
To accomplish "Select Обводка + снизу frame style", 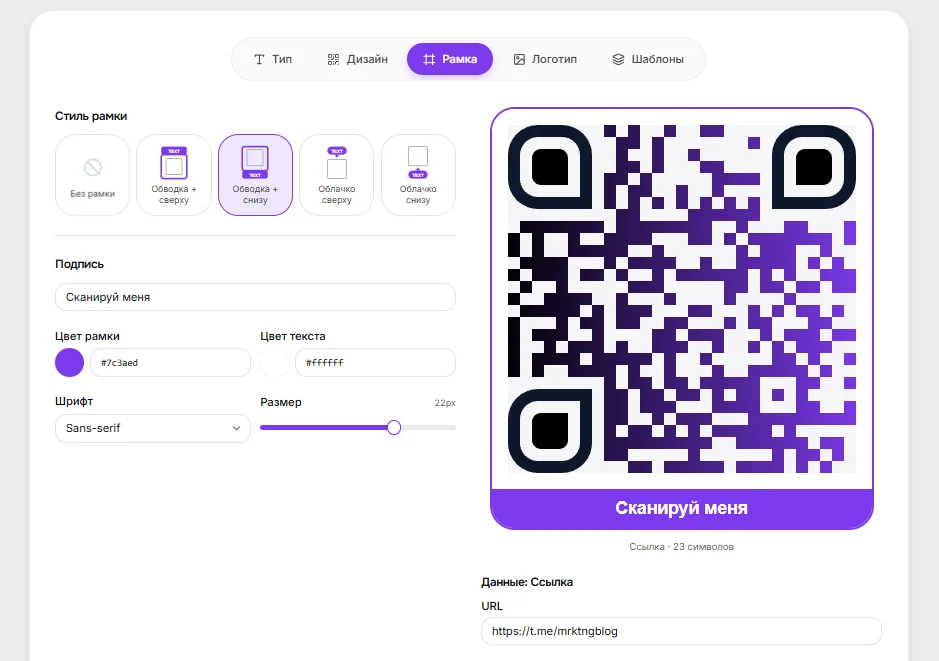I will (255, 175).
